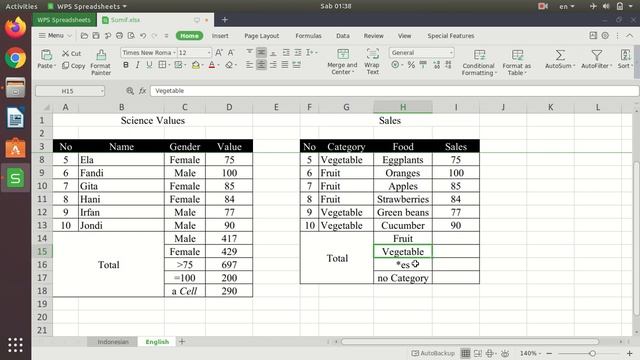This screenshot has height=360, width=640.
Task: Click the Increase indent icon
Action: tap(298, 53)
